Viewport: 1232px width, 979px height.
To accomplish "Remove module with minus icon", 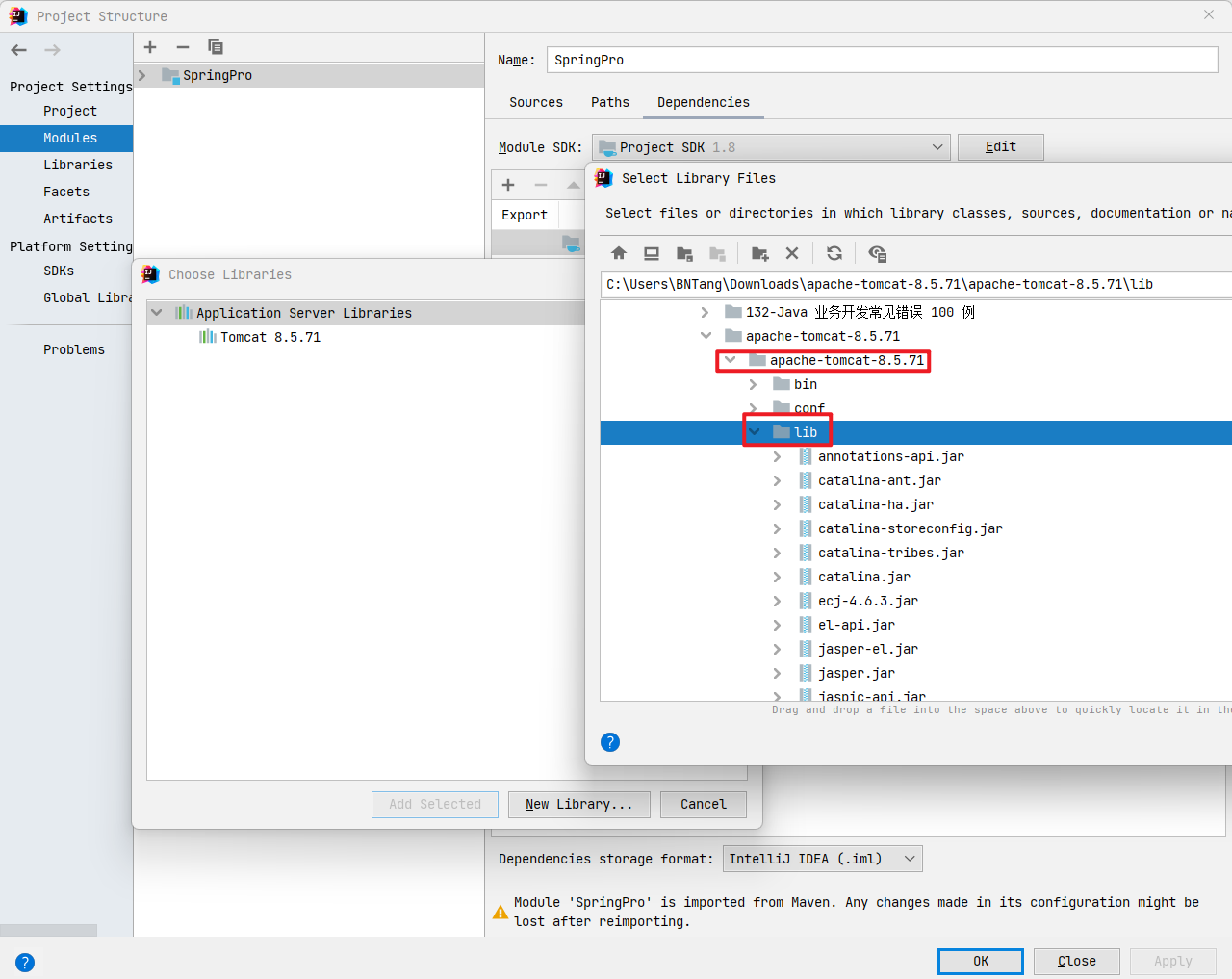I will tap(183, 47).
